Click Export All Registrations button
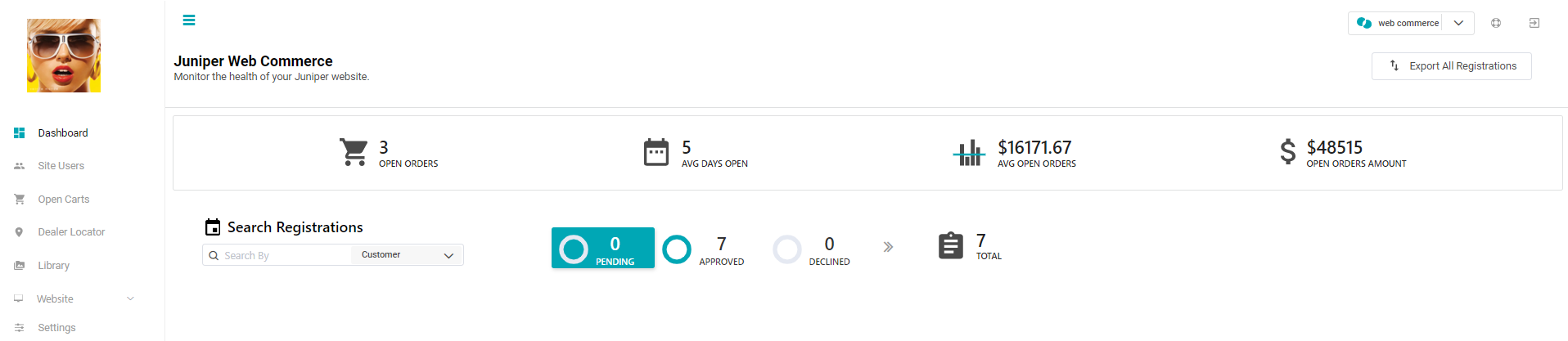Image resolution: width=1568 pixels, height=341 pixels. pyautogui.click(x=1452, y=66)
